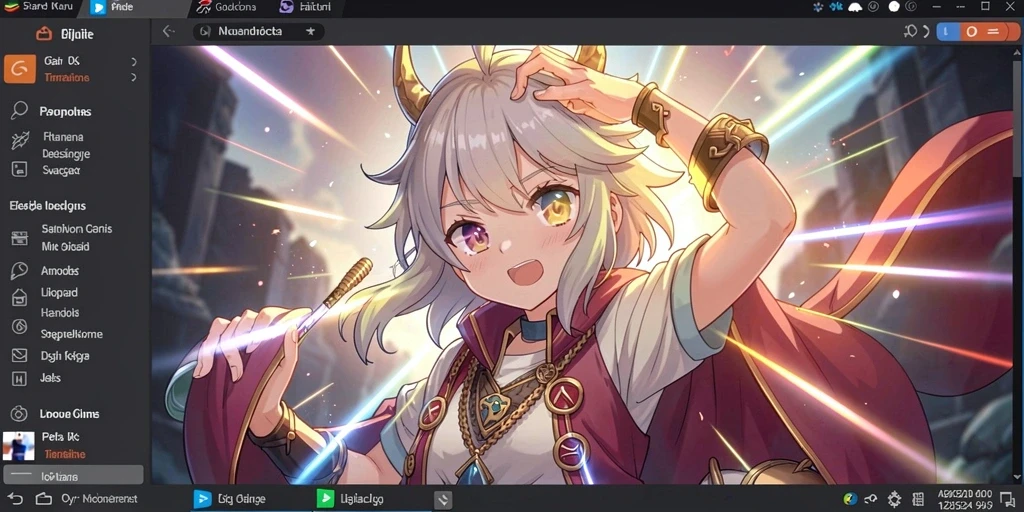Toggle the blue segment of the pill switch
Viewport: 1024px width, 512px height.
point(948,31)
